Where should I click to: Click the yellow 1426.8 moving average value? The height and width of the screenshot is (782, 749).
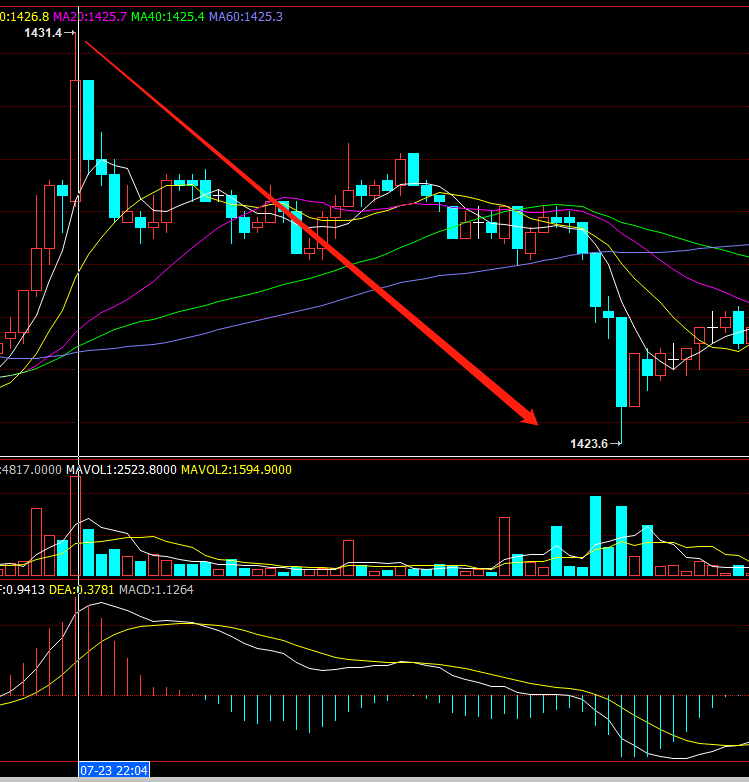click(23, 17)
